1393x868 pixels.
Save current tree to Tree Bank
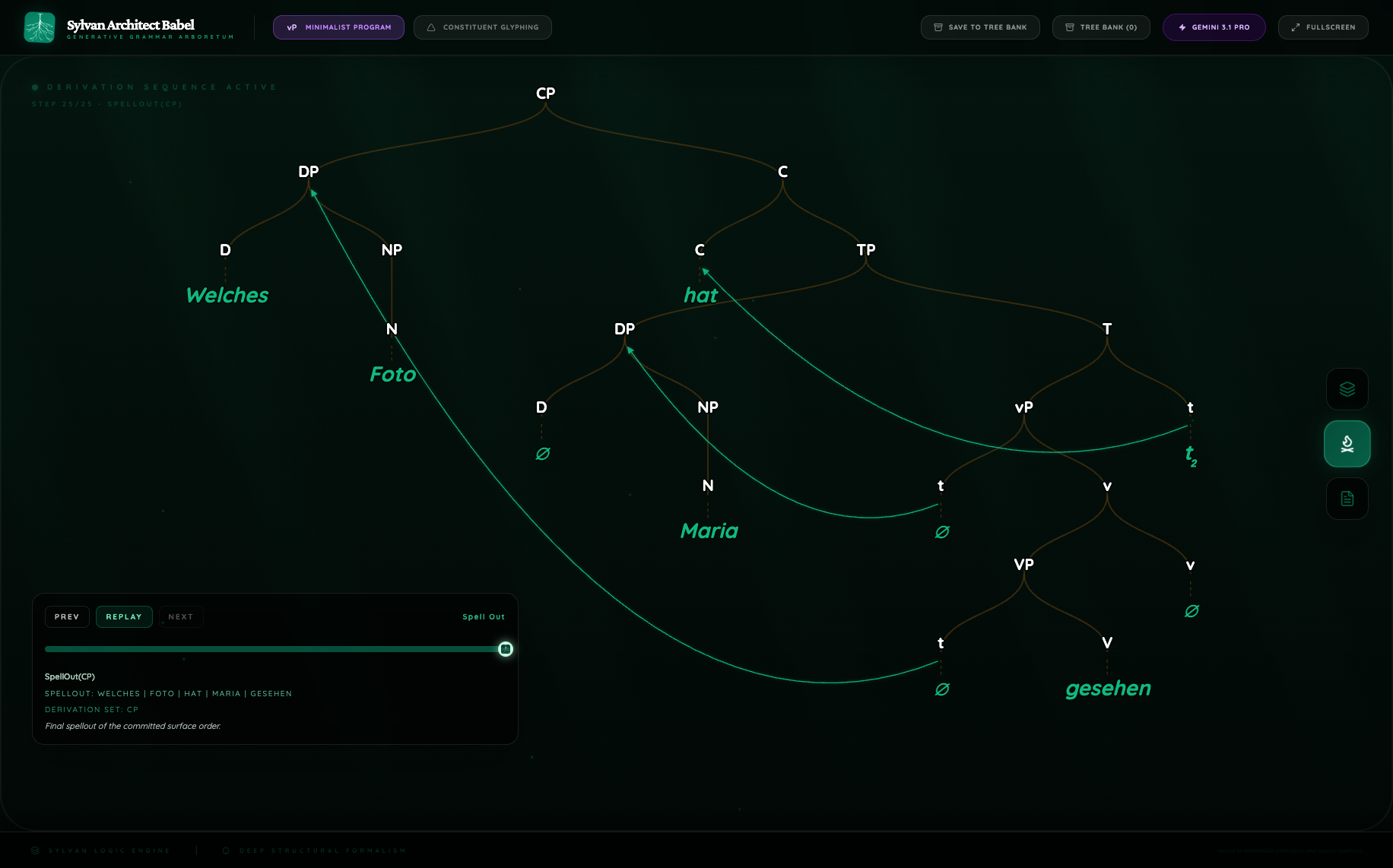click(x=980, y=27)
